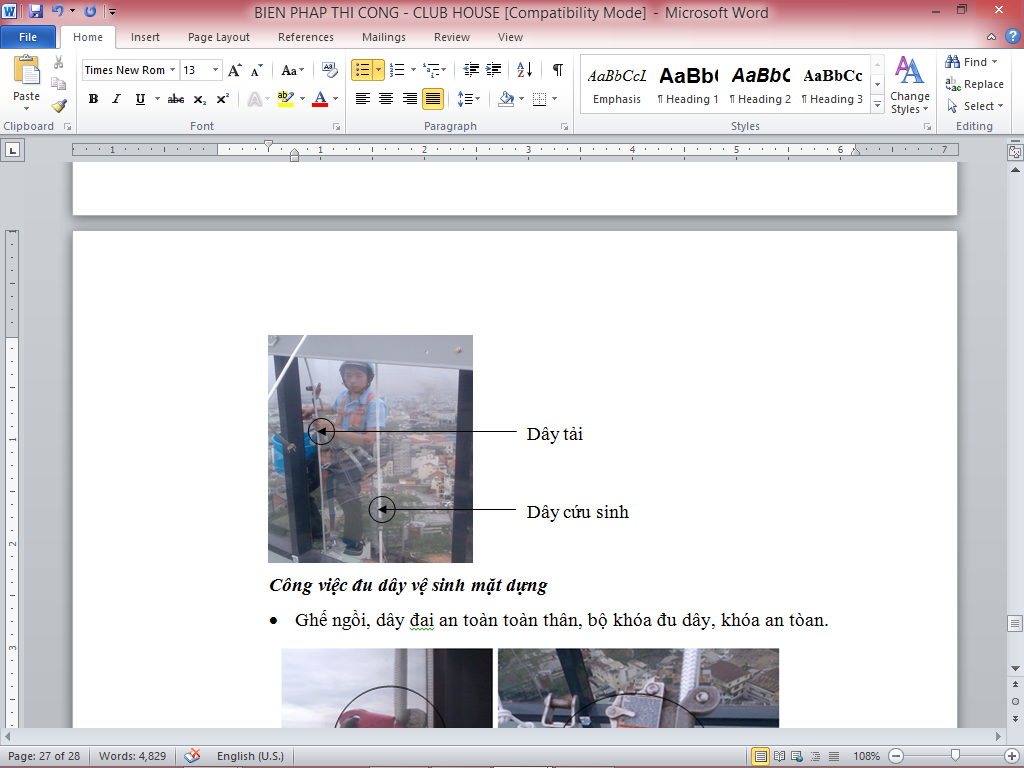The image size is (1024, 768).
Task: Redo the action in Quick Access Toolbar
Action: point(90,11)
